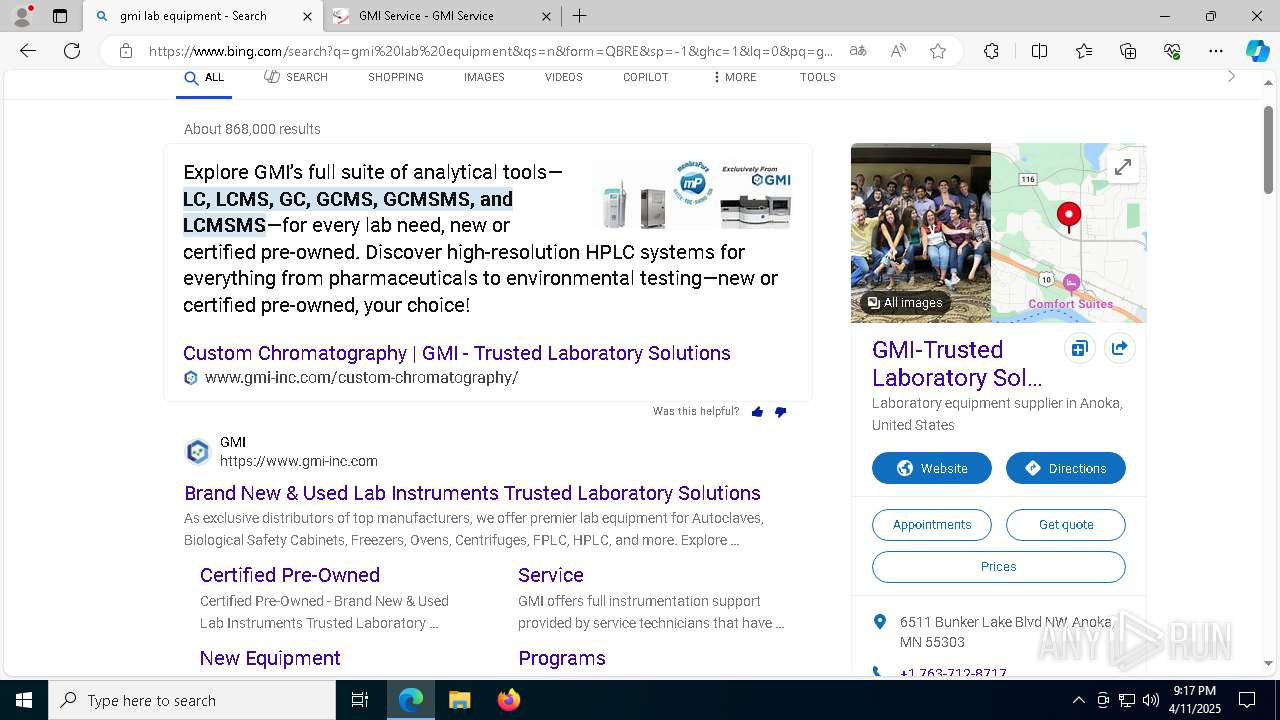Switch to GMI Service browser tab

tap(443, 16)
